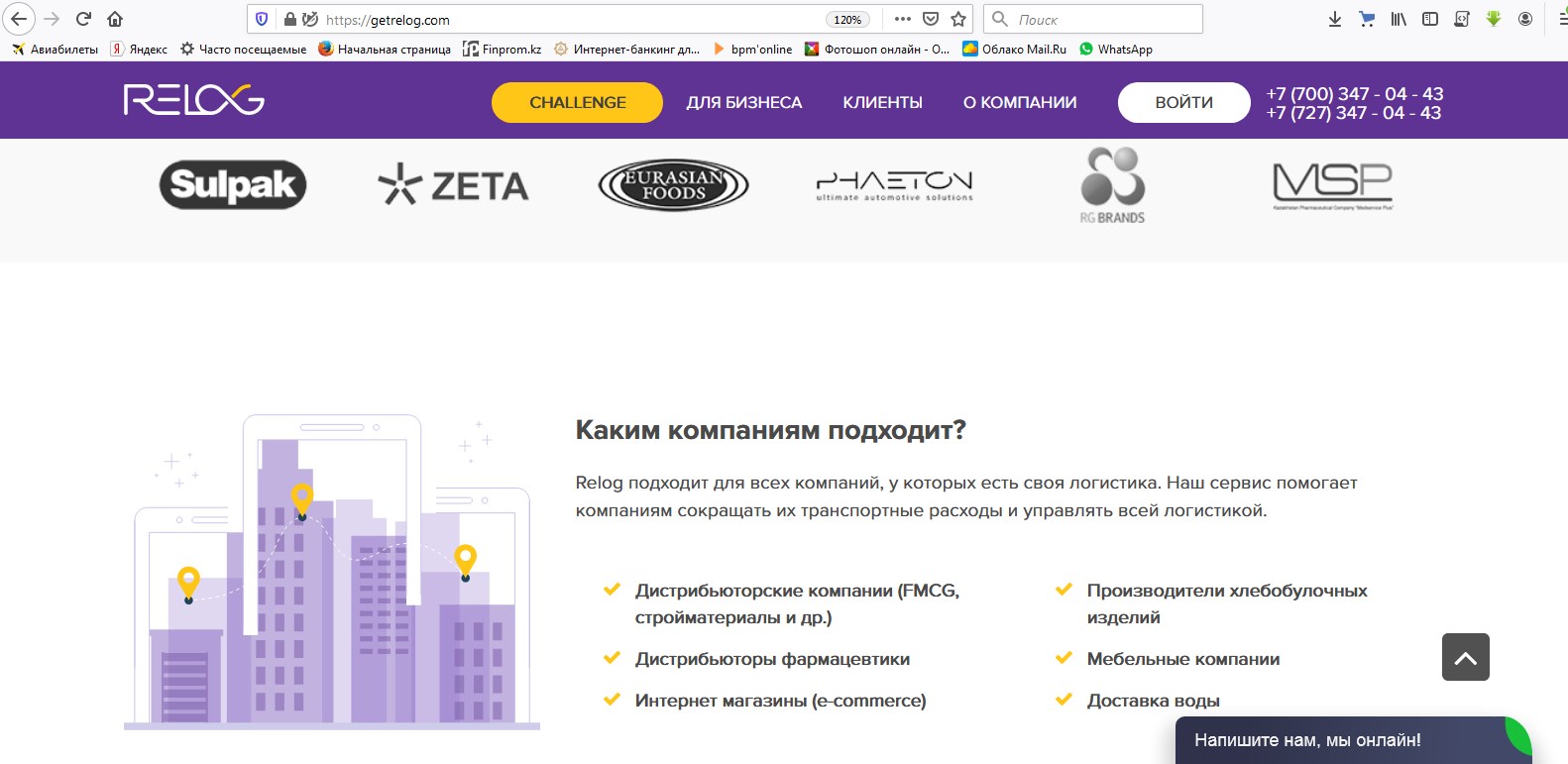Click phone number +7 (727) 347-04-43
The width and height of the screenshot is (1568, 764).
click(x=1354, y=113)
